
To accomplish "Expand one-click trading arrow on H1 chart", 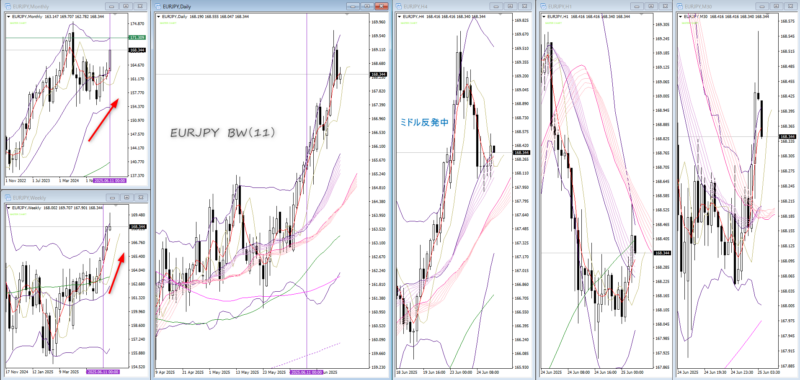I will tap(543, 16).
